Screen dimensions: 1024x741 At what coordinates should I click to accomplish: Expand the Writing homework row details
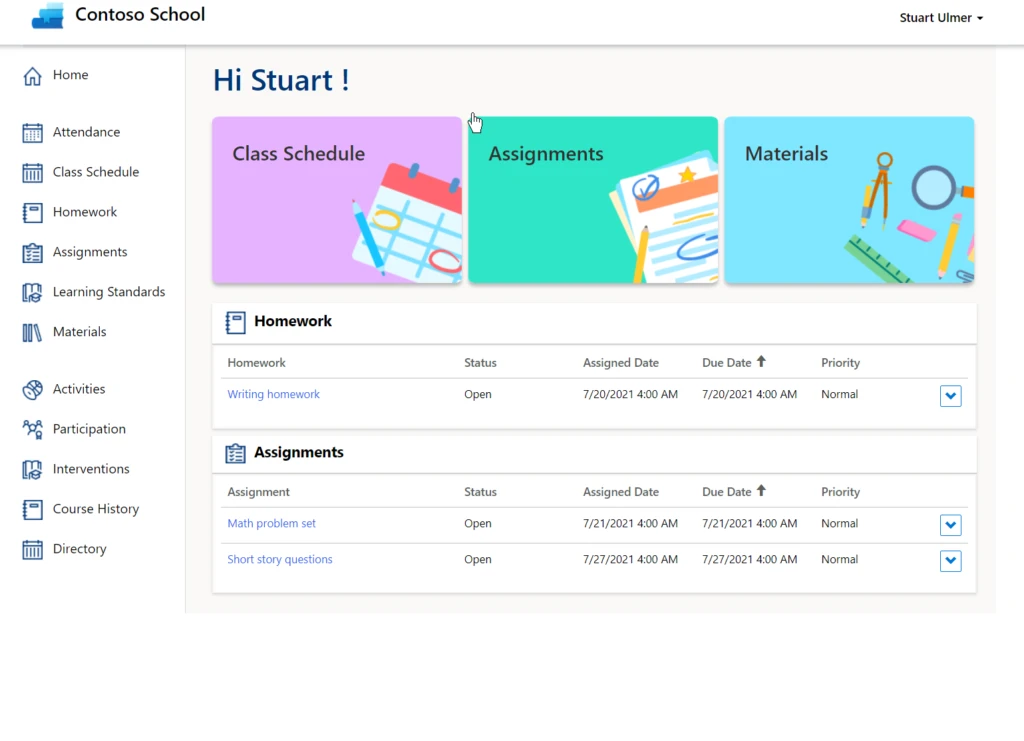[x=950, y=396]
